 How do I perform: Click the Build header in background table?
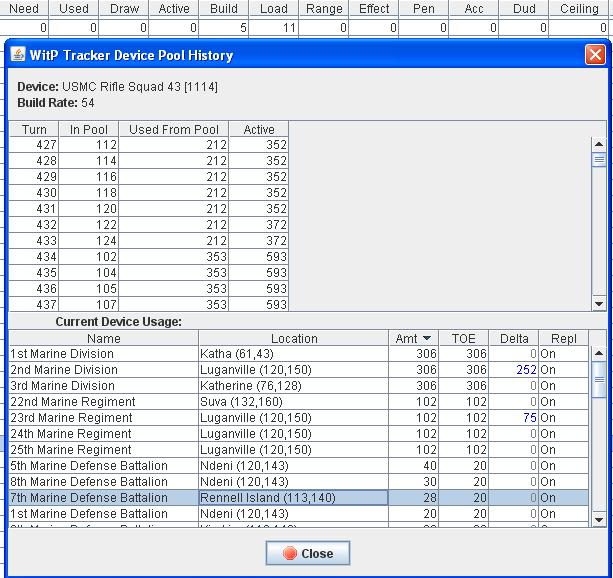(224, 9)
